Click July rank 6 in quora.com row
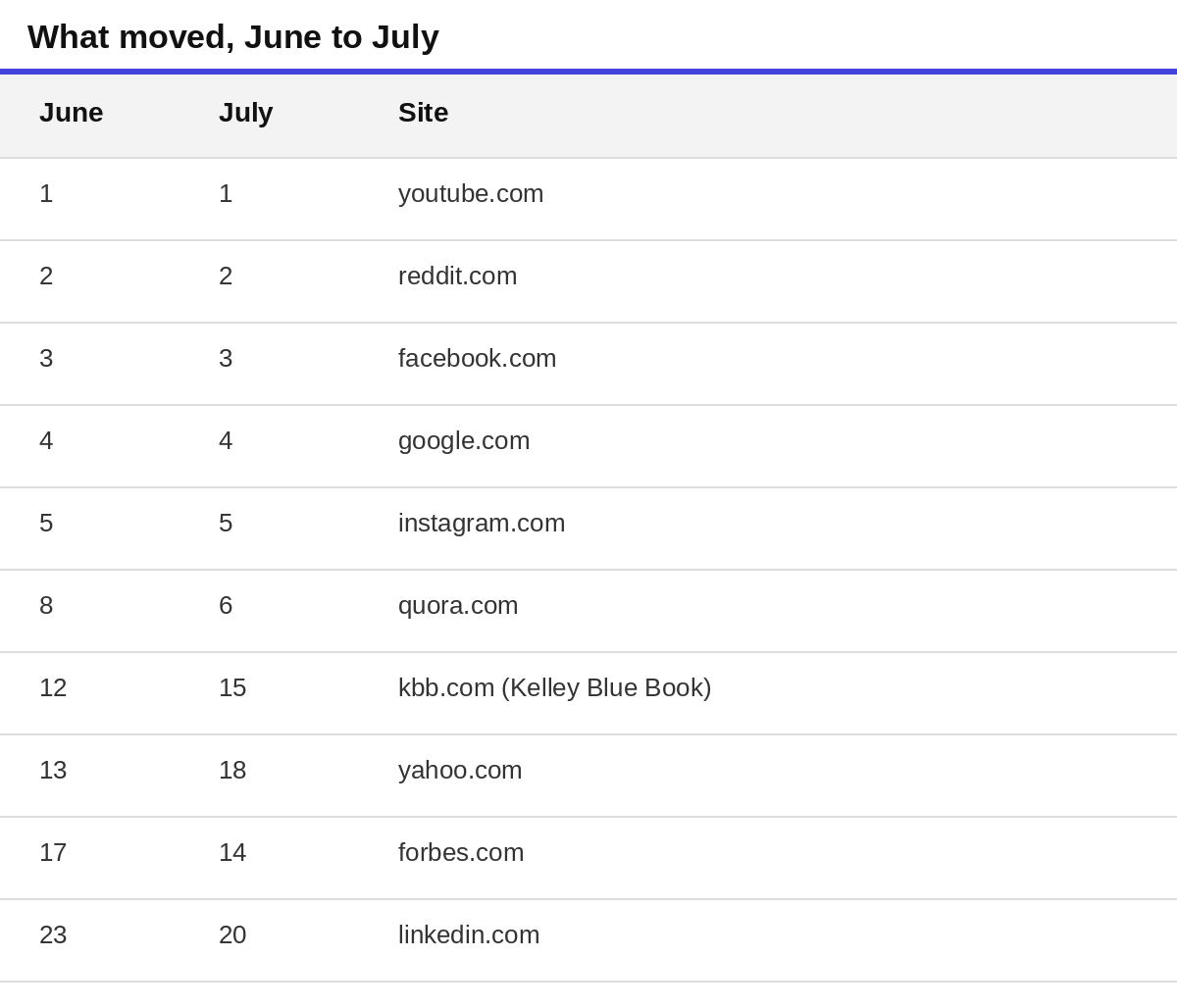 point(226,606)
